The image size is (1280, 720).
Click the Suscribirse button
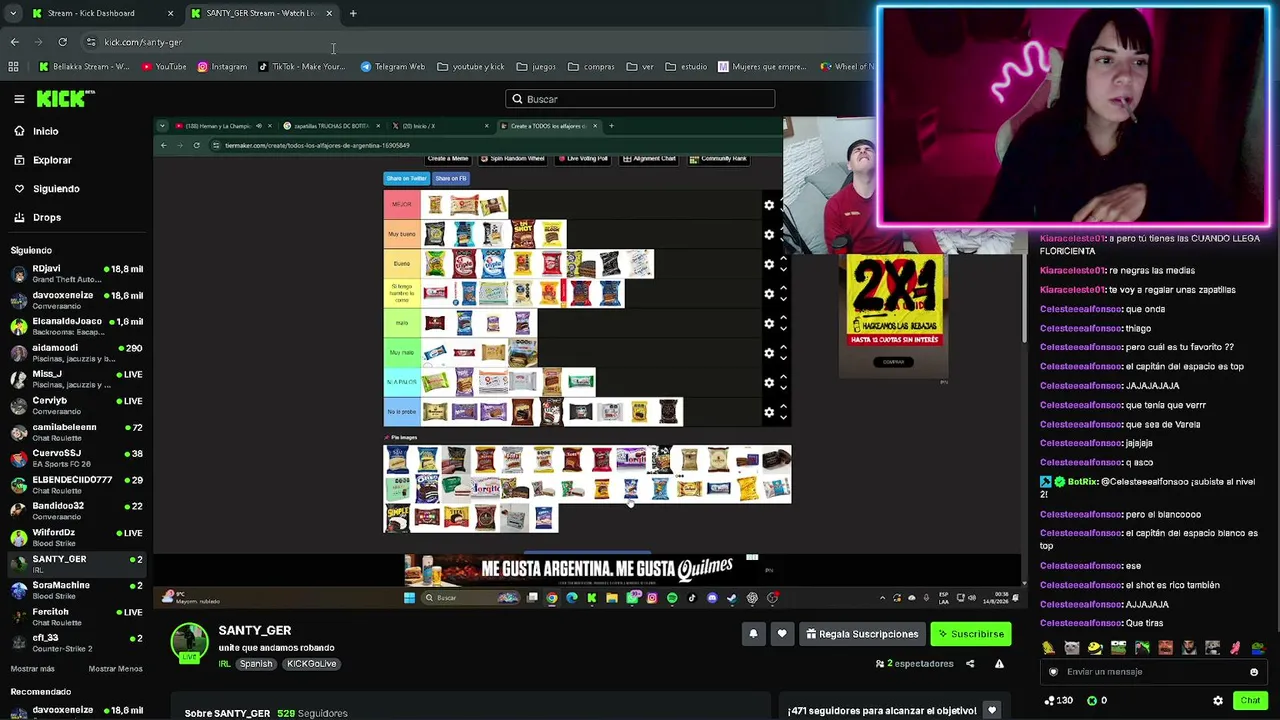(969, 634)
